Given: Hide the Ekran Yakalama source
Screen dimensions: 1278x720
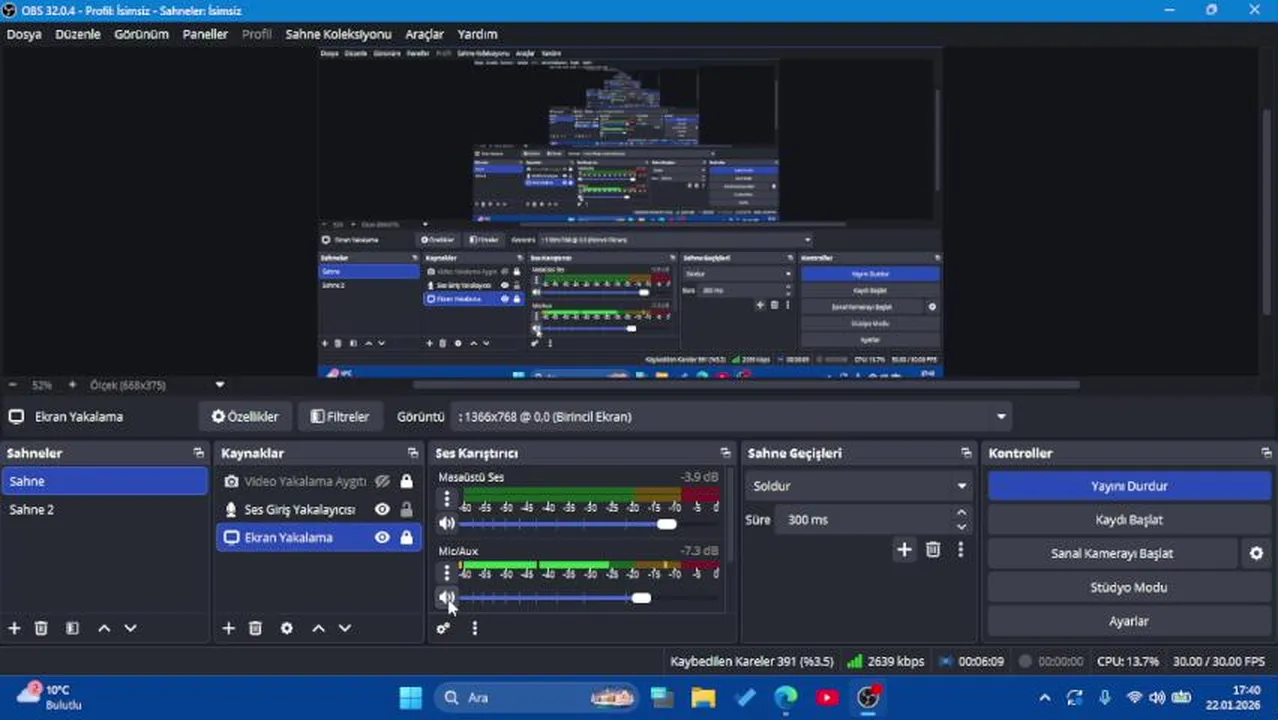Looking at the screenshot, I should coord(382,537).
